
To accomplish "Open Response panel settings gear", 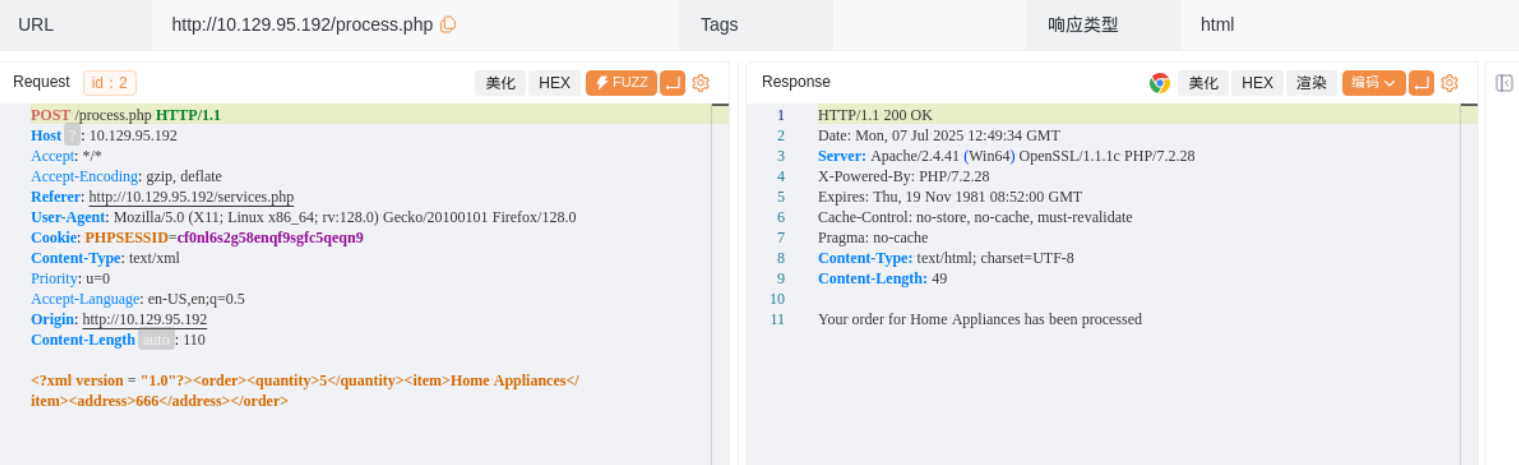I will [x=1449, y=83].
